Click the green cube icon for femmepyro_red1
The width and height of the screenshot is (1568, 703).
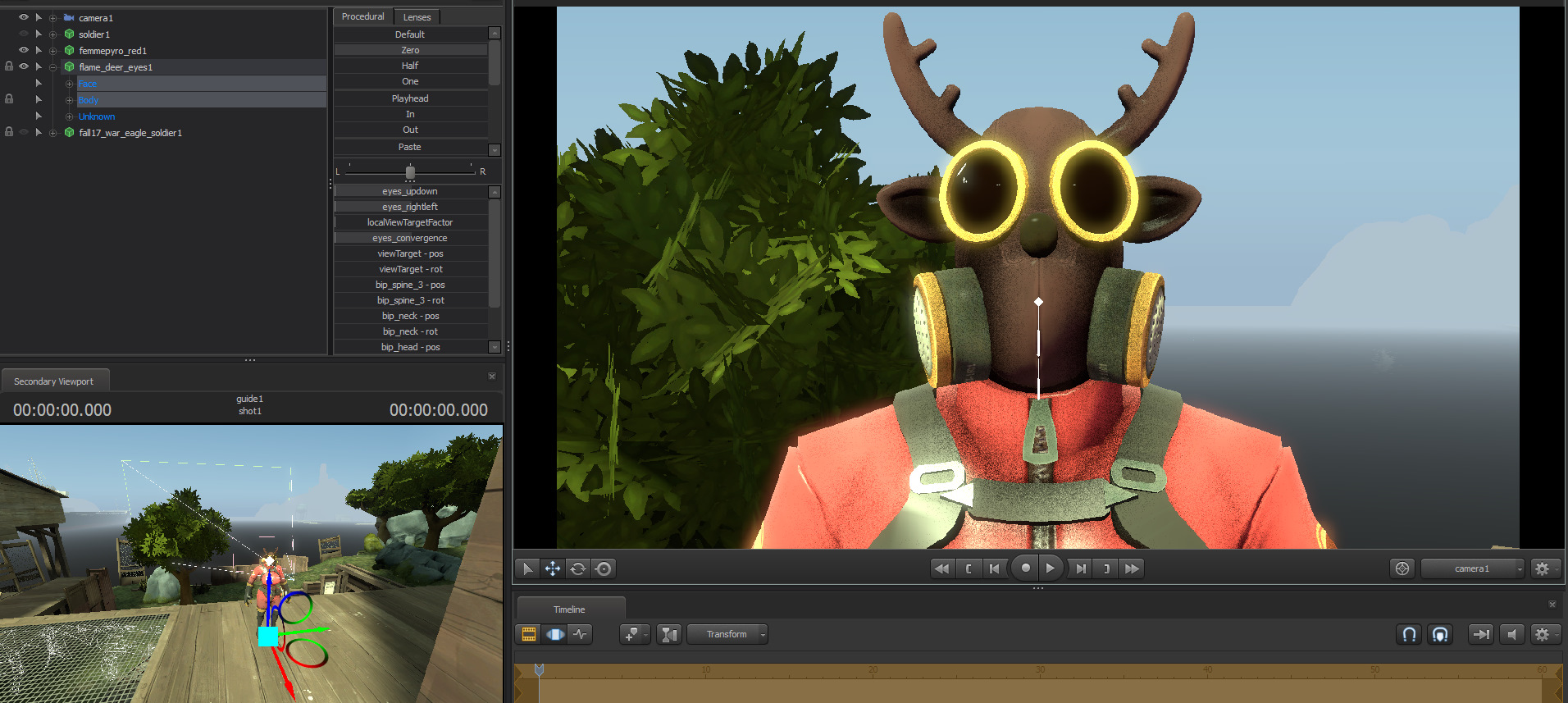coord(69,51)
